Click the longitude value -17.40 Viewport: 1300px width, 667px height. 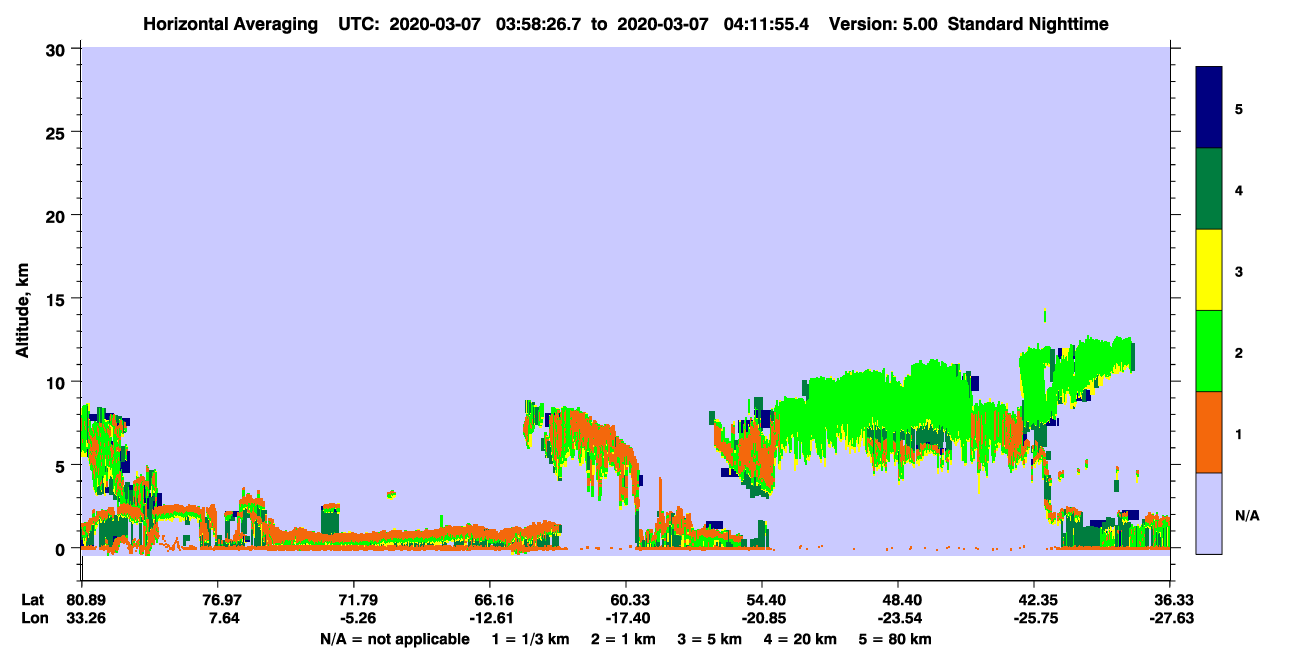(x=626, y=619)
